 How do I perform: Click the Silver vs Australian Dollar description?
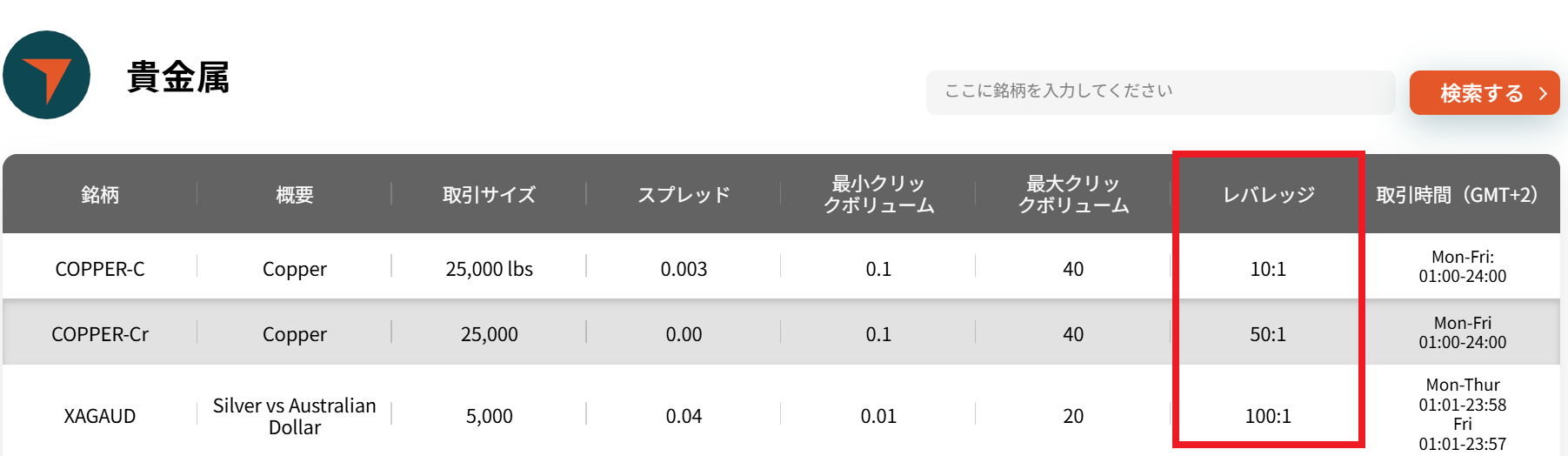[295, 417]
